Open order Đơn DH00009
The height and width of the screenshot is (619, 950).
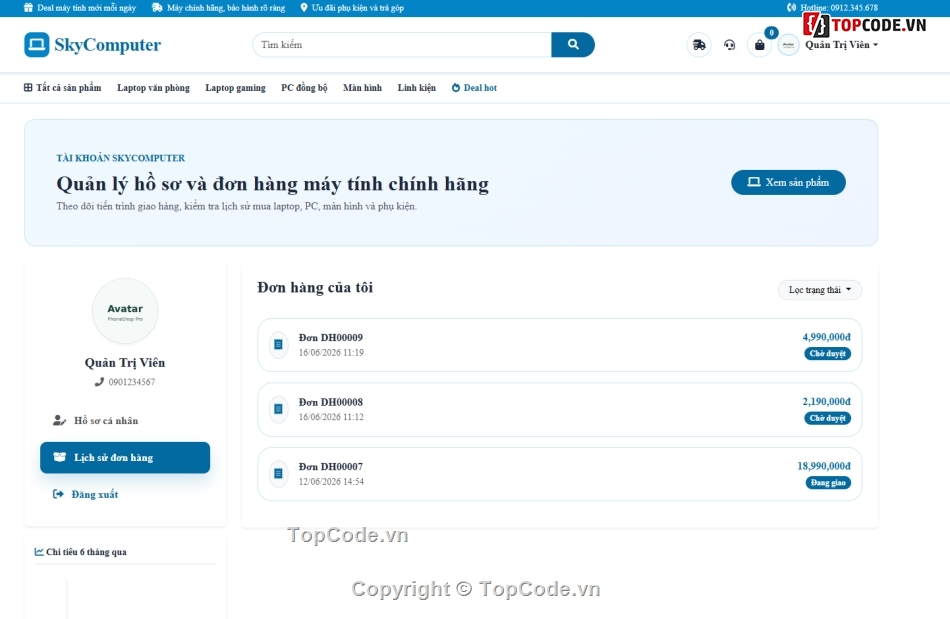(x=560, y=345)
